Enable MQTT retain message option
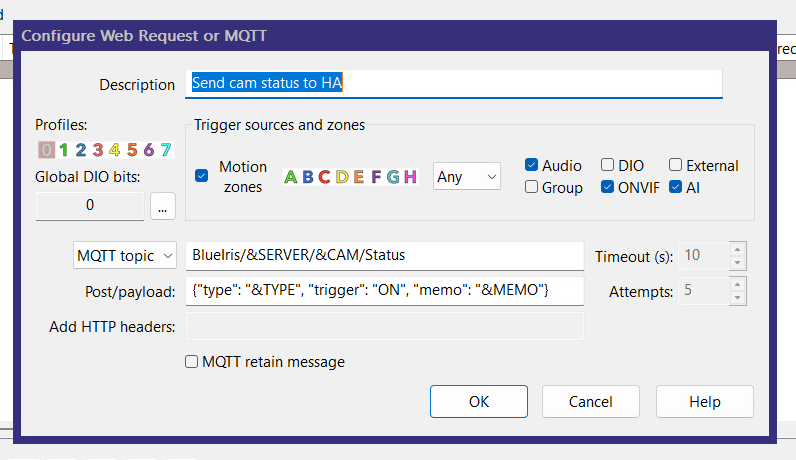 (191, 362)
